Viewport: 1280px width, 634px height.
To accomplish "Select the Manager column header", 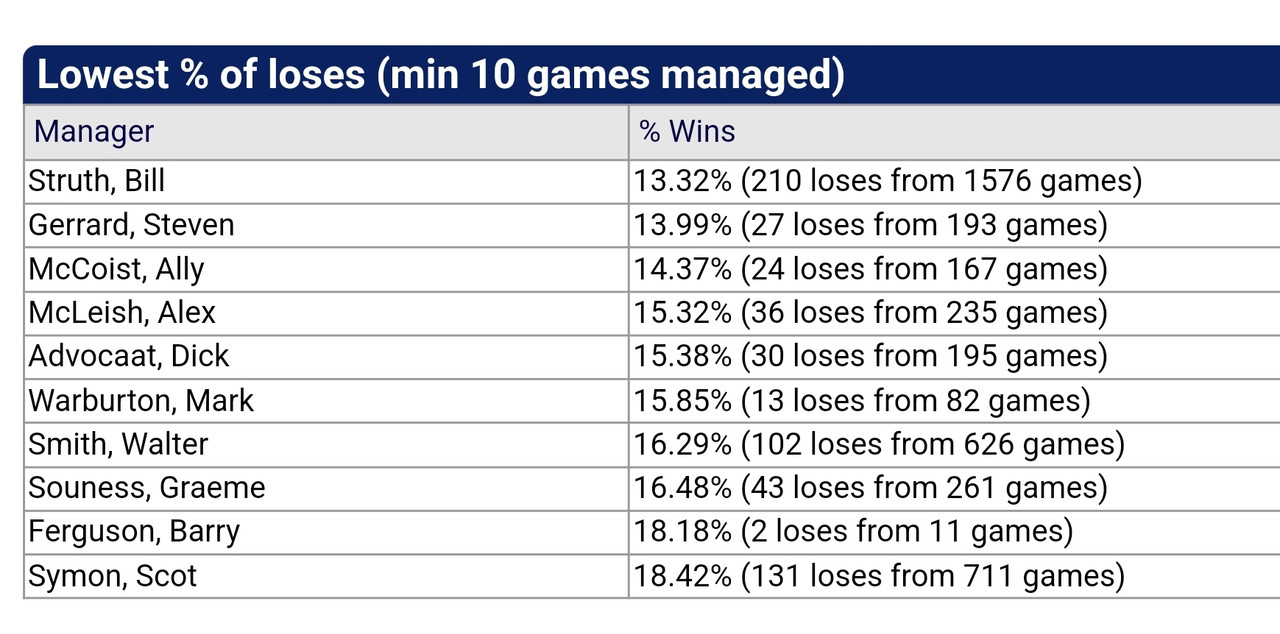I will pos(94,131).
